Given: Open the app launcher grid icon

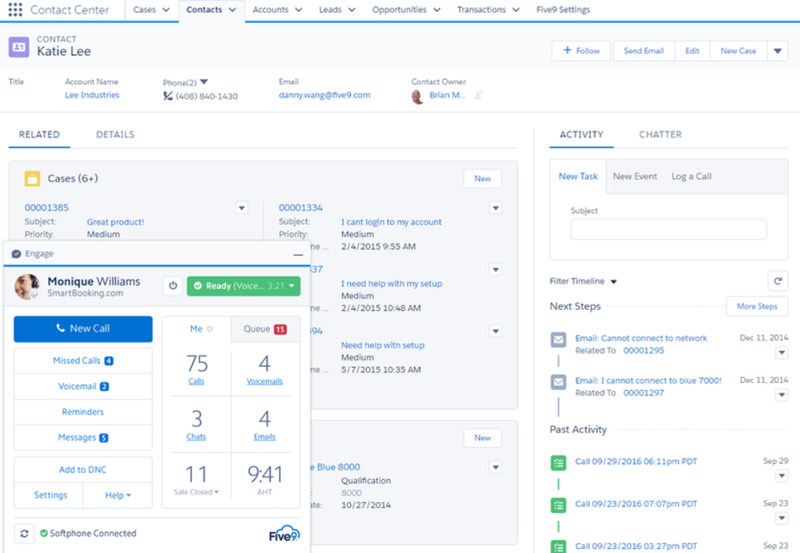Looking at the screenshot, I should tap(15, 9).
